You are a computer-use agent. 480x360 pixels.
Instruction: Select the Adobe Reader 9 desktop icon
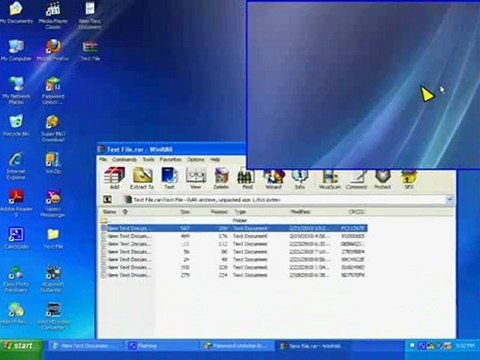(16, 203)
